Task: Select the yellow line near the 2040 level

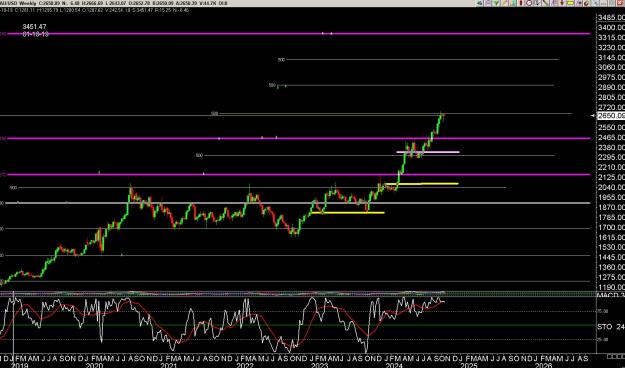Action: click(422, 183)
